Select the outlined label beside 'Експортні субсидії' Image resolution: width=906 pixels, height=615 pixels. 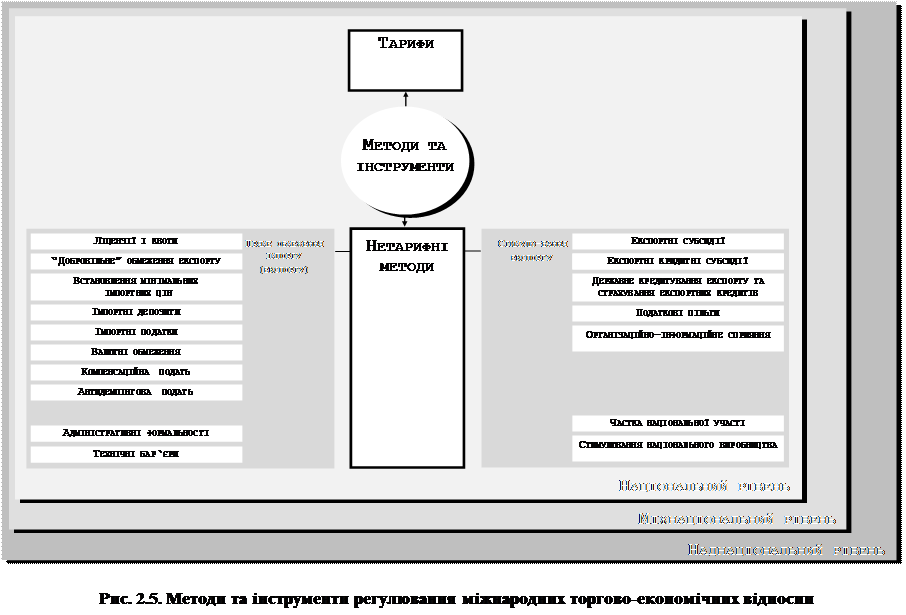pos(532,251)
